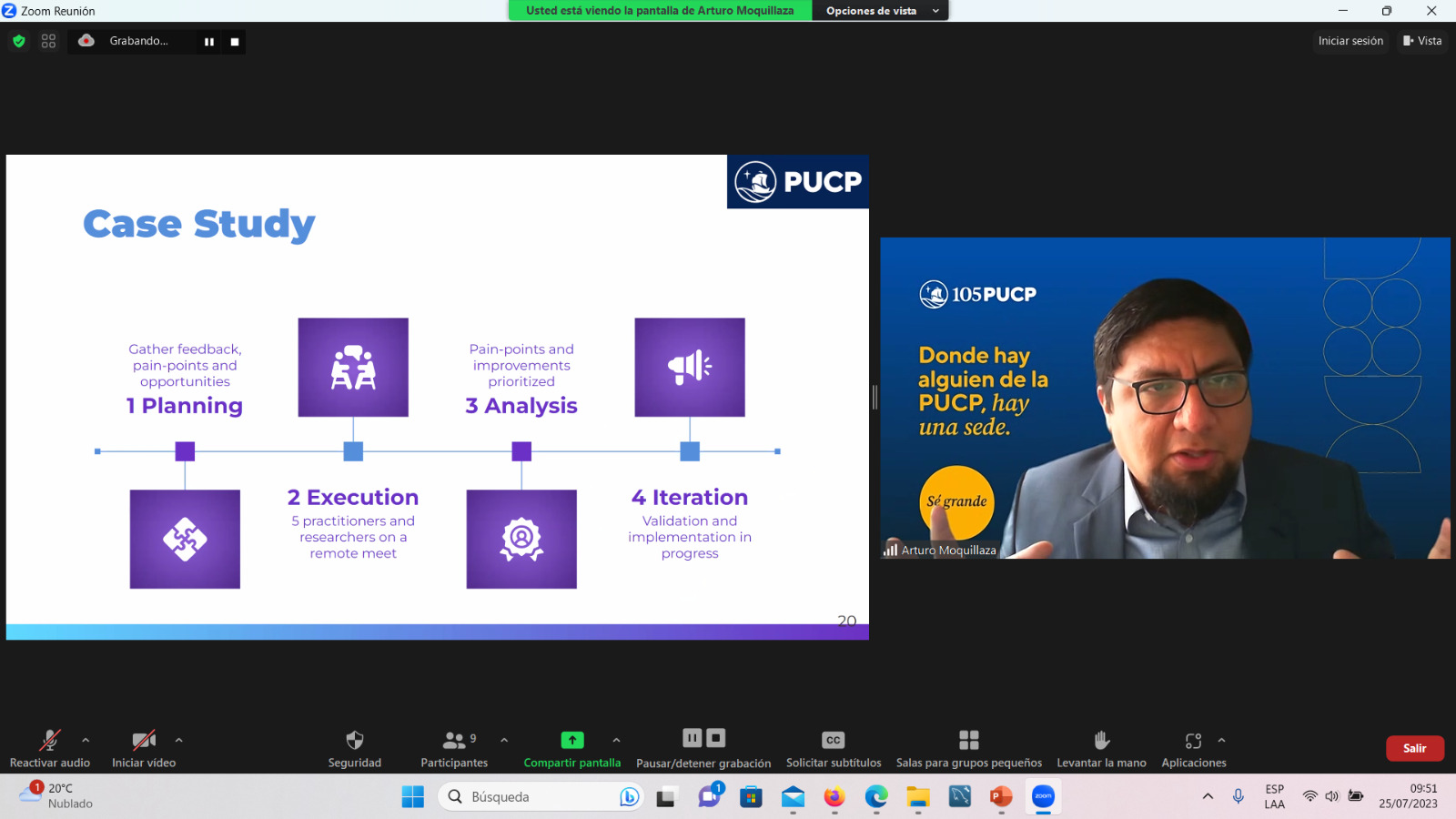Image resolution: width=1456 pixels, height=819 pixels.
Task: Expand share options arrow beside Compartir pantalla
Action: coord(616,740)
